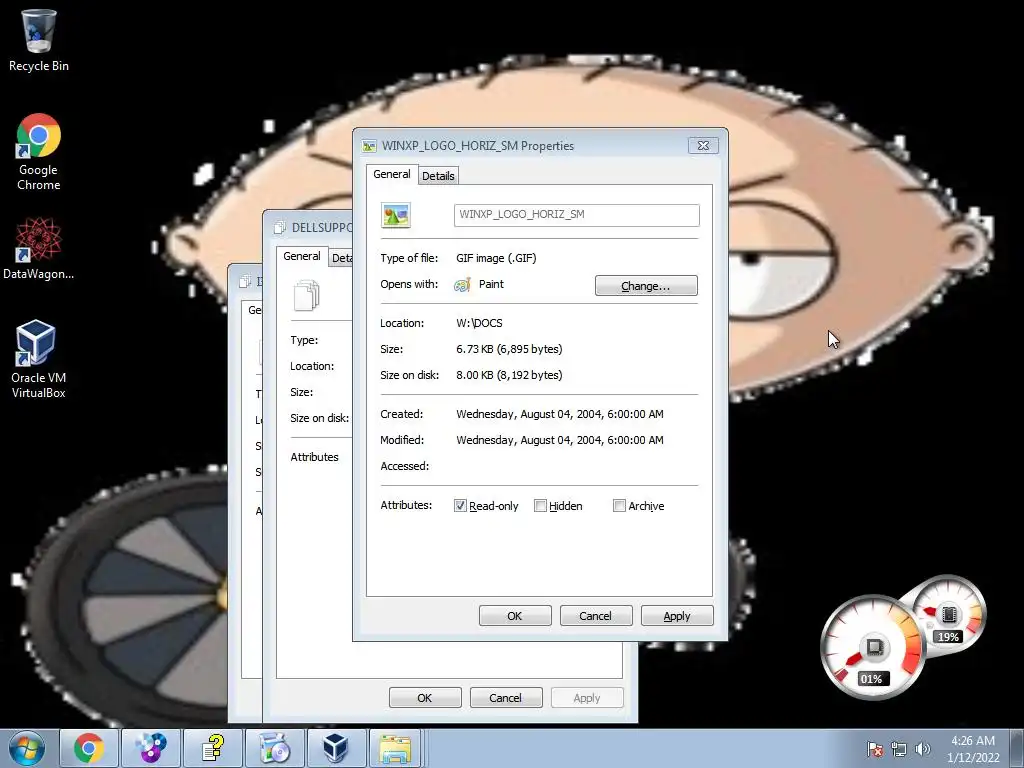Click the CPU meter gadget showing 01%
The height and width of the screenshot is (768, 1024).
(x=872, y=647)
